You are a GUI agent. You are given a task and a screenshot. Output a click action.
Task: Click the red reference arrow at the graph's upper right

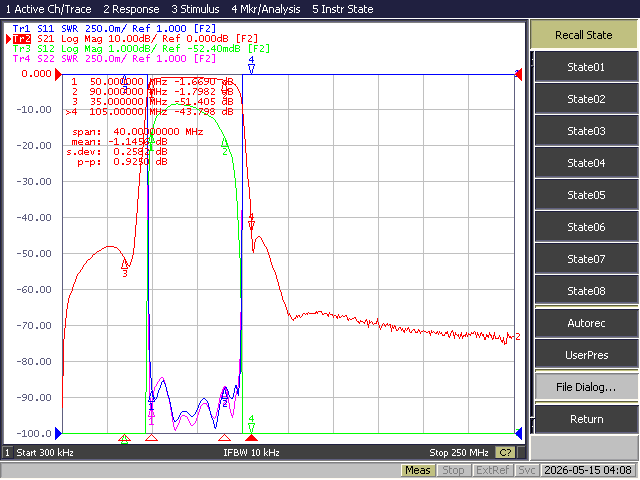(519, 75)
